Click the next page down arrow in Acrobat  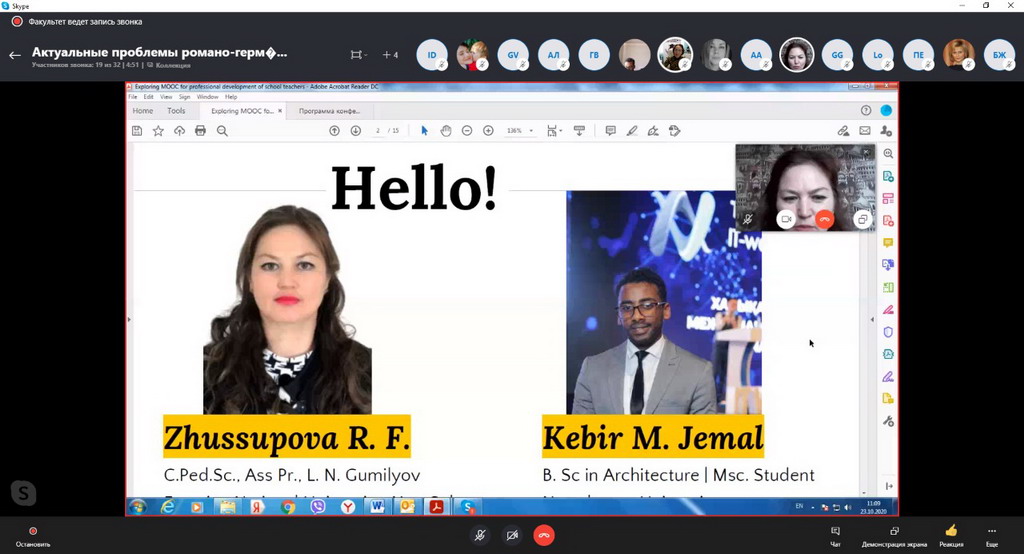tap(356, 131)
